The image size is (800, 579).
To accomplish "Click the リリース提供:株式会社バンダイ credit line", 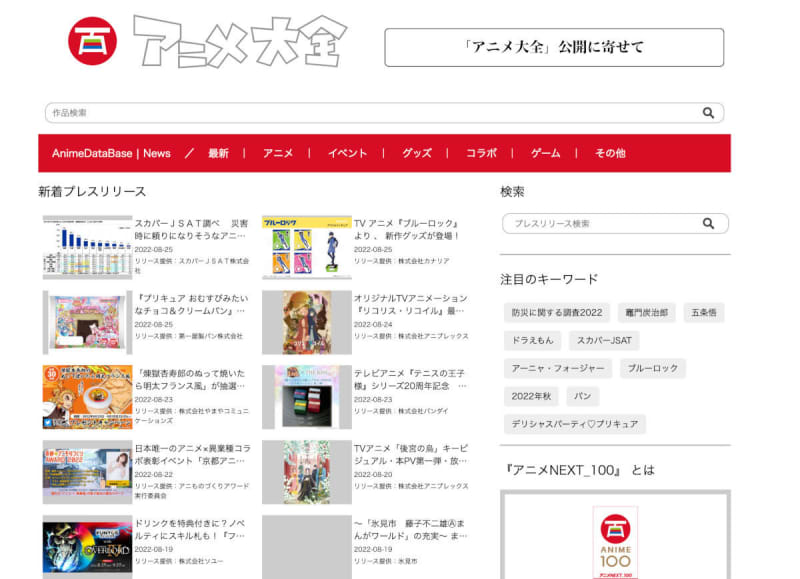I will click(401, 411).
